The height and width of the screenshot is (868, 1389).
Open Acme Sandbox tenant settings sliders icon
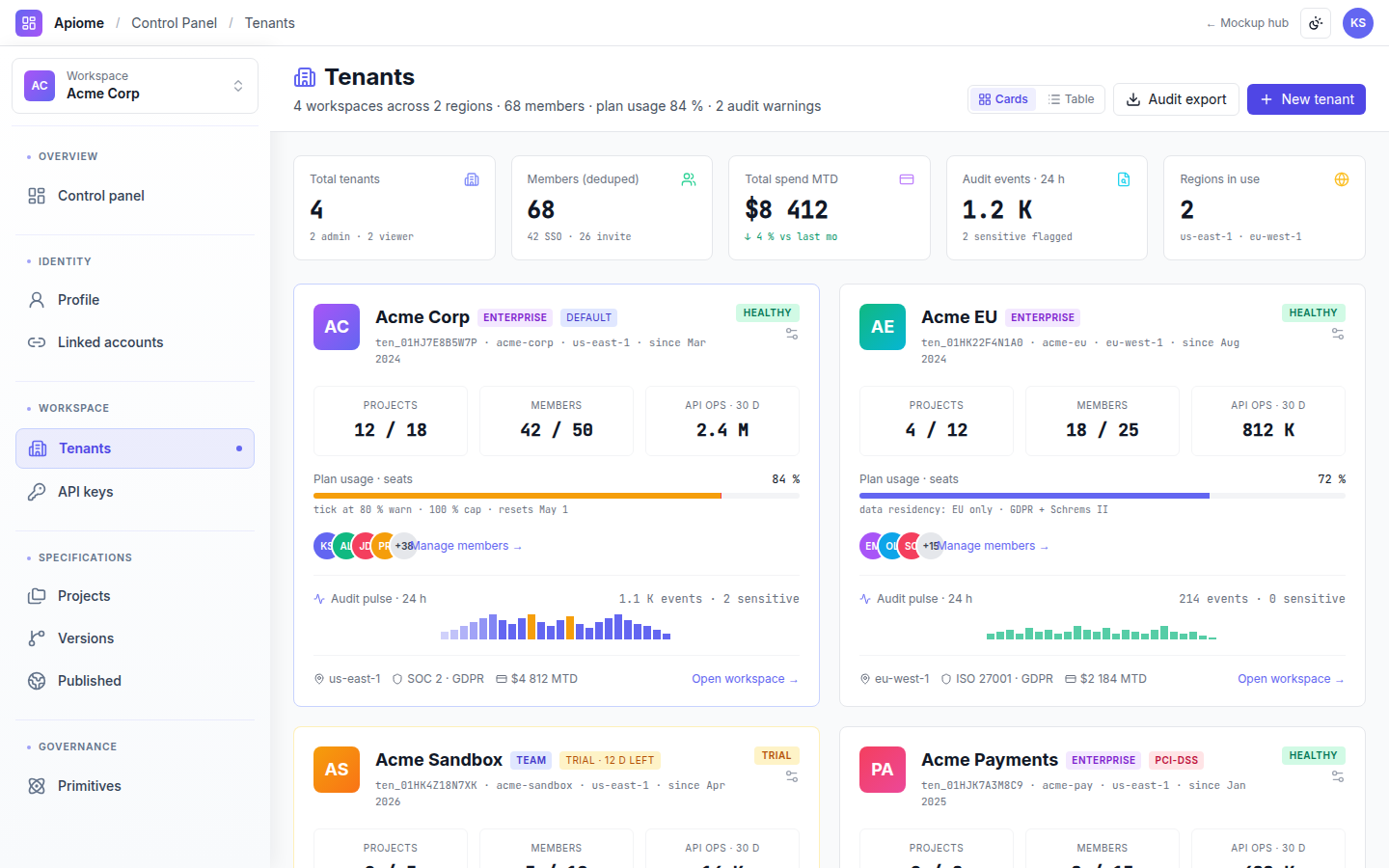(x=792, y=776)
